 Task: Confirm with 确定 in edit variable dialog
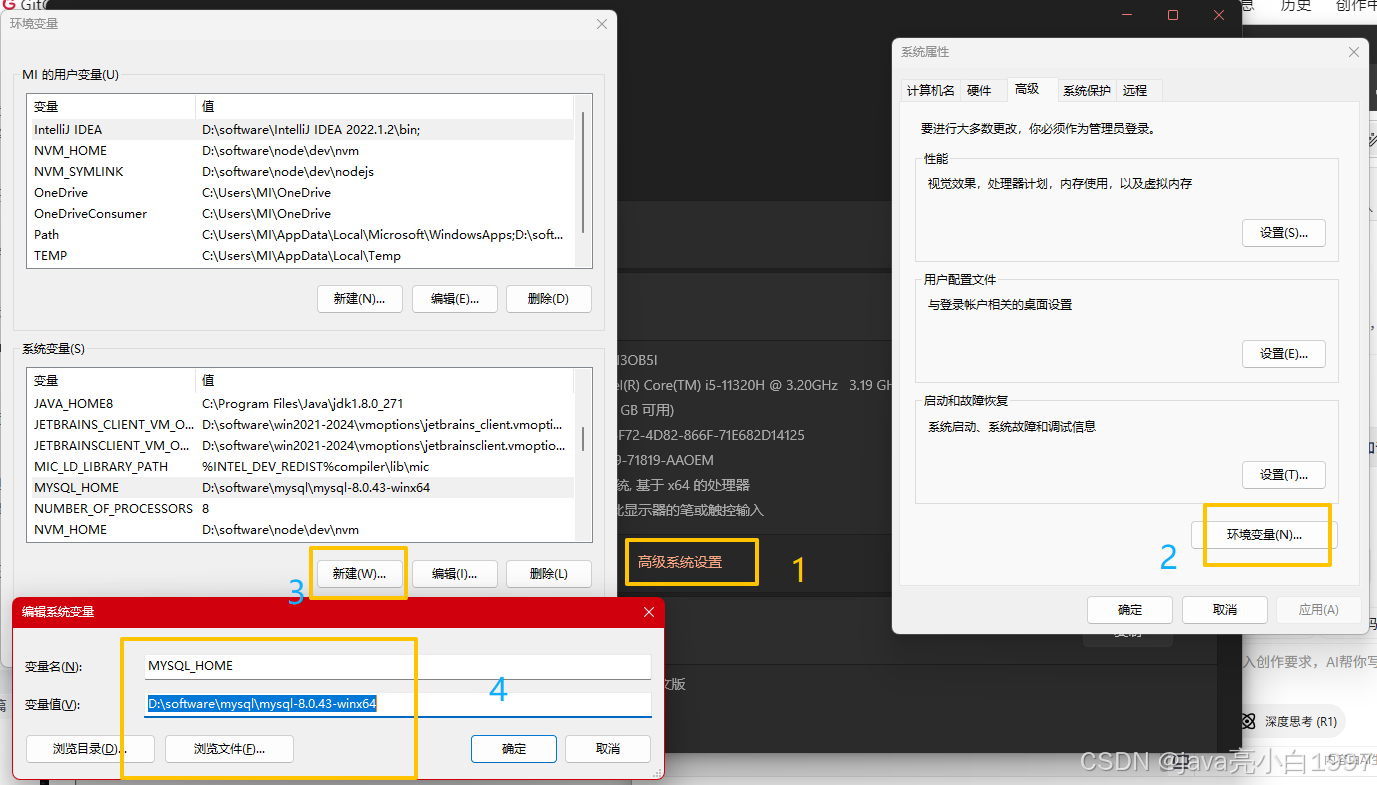point(514,749)
